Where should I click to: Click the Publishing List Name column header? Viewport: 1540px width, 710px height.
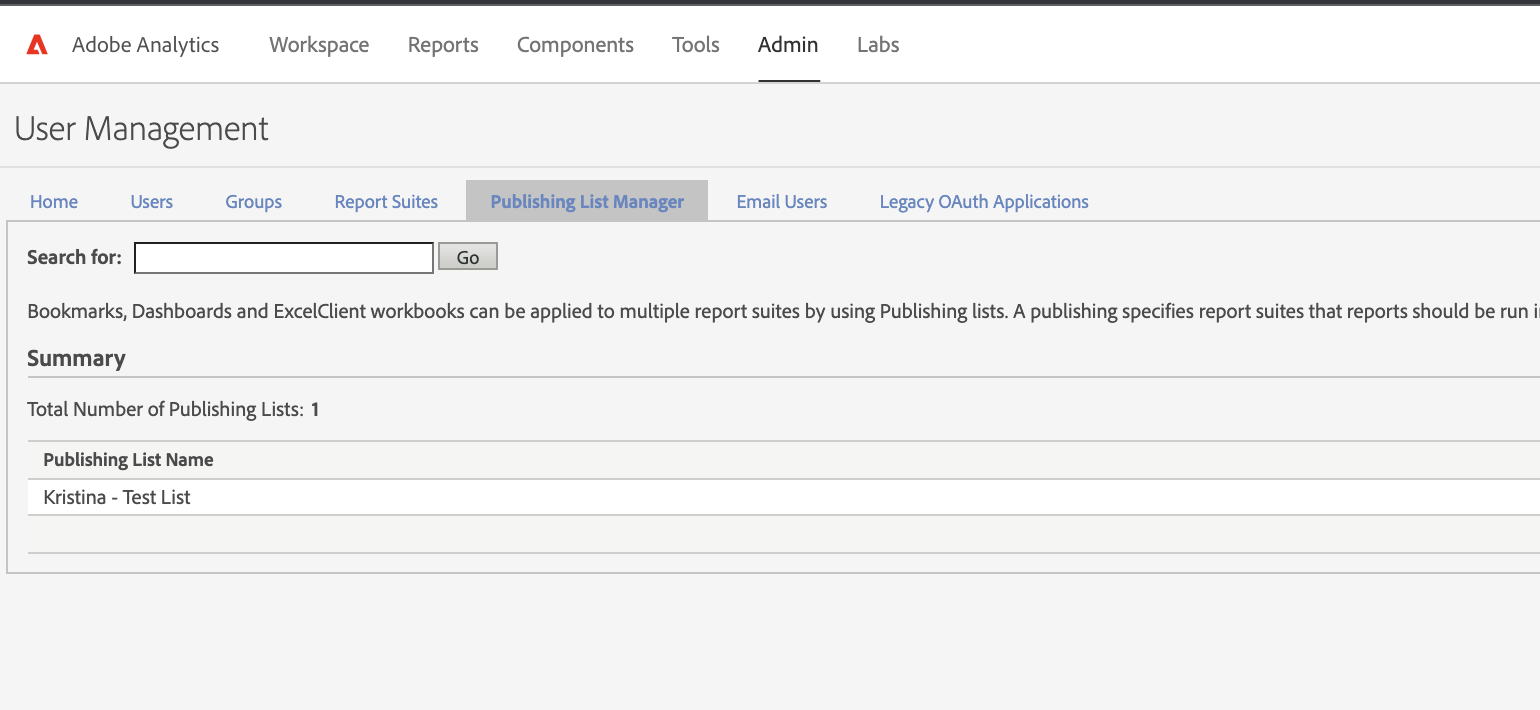tap(128, 460)
